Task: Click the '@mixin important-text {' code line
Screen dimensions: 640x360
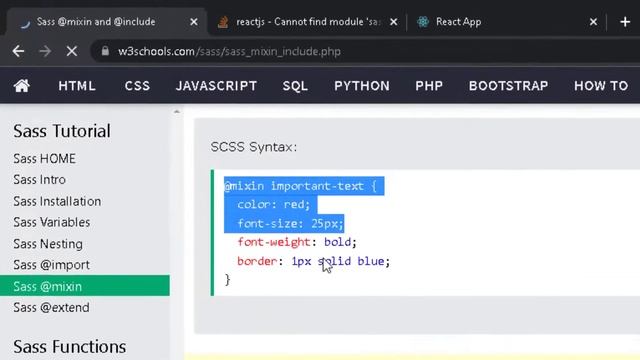Action: click(x=300, y=186)
